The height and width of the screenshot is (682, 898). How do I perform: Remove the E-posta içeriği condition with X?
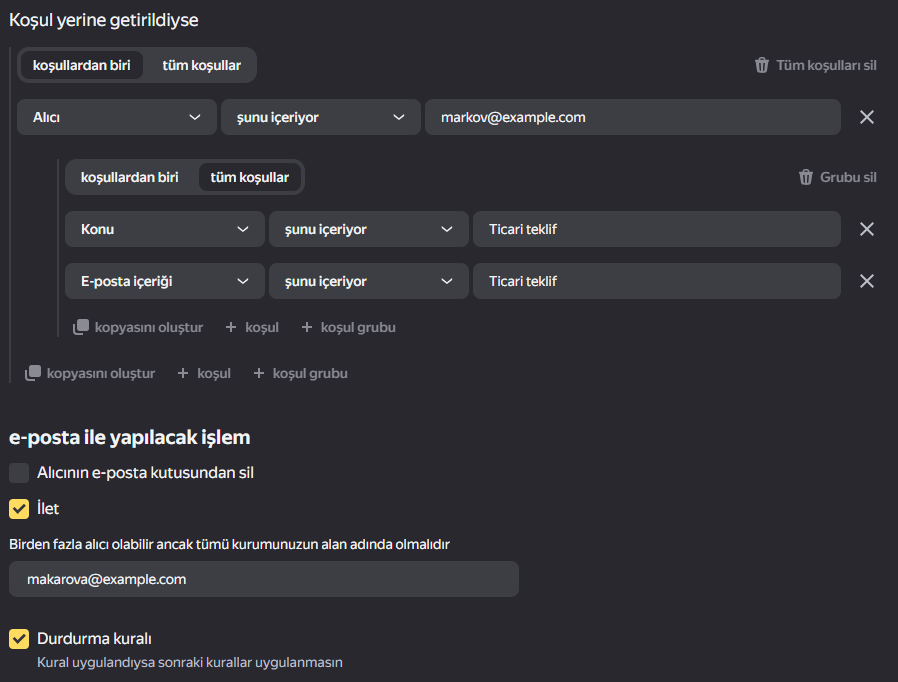pos(867,281)
